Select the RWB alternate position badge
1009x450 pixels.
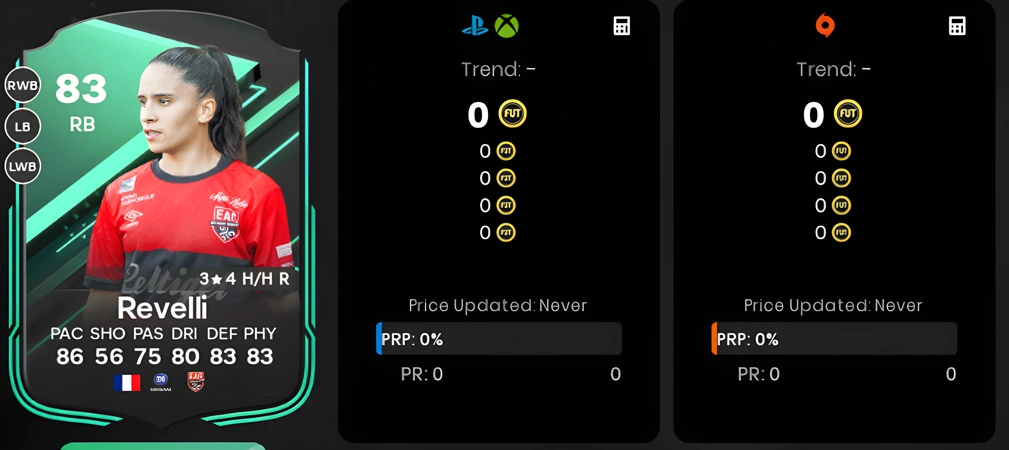[23, 86]
